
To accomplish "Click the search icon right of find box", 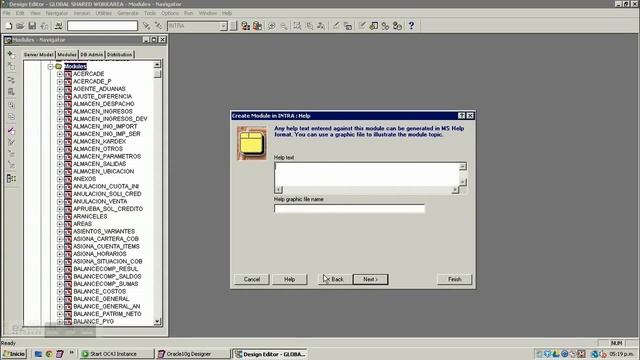I will [146, 26].
